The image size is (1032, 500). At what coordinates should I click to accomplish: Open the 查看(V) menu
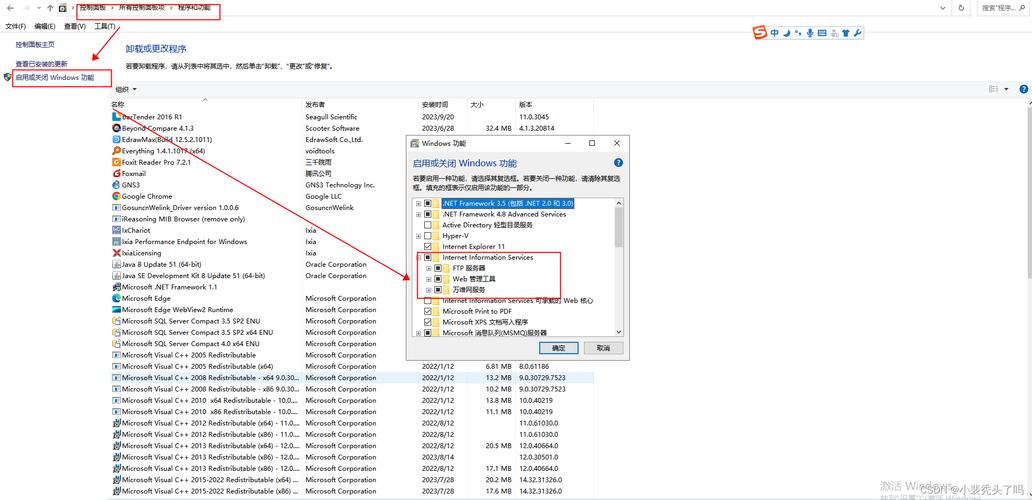(75, 26)
